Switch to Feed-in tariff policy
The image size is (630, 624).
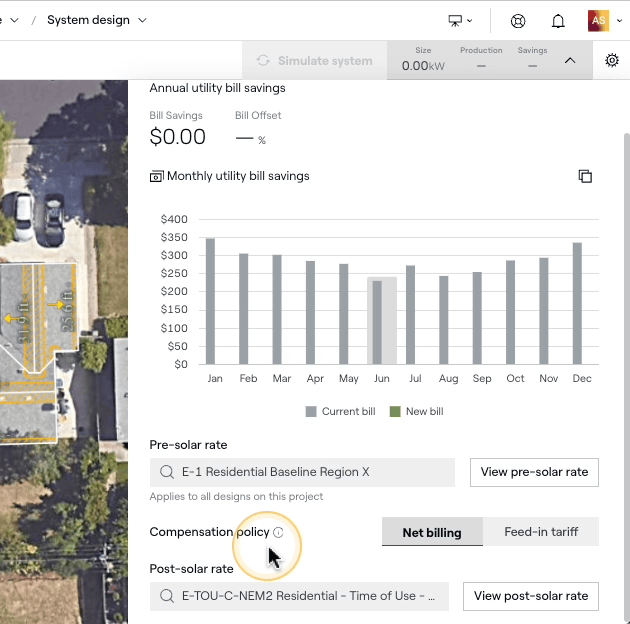pyautogui.click(x=541, y=532)
